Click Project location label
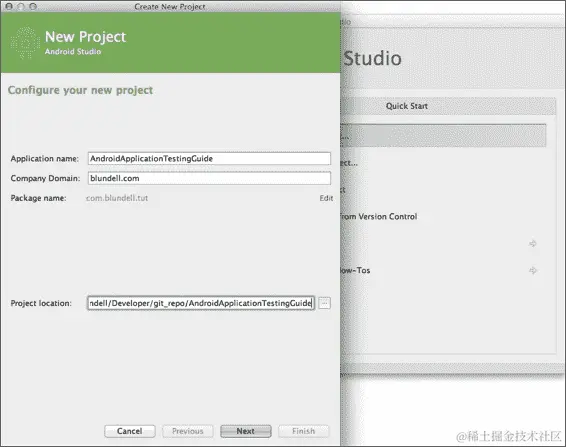566x447 pixels. tap(41, 303)
